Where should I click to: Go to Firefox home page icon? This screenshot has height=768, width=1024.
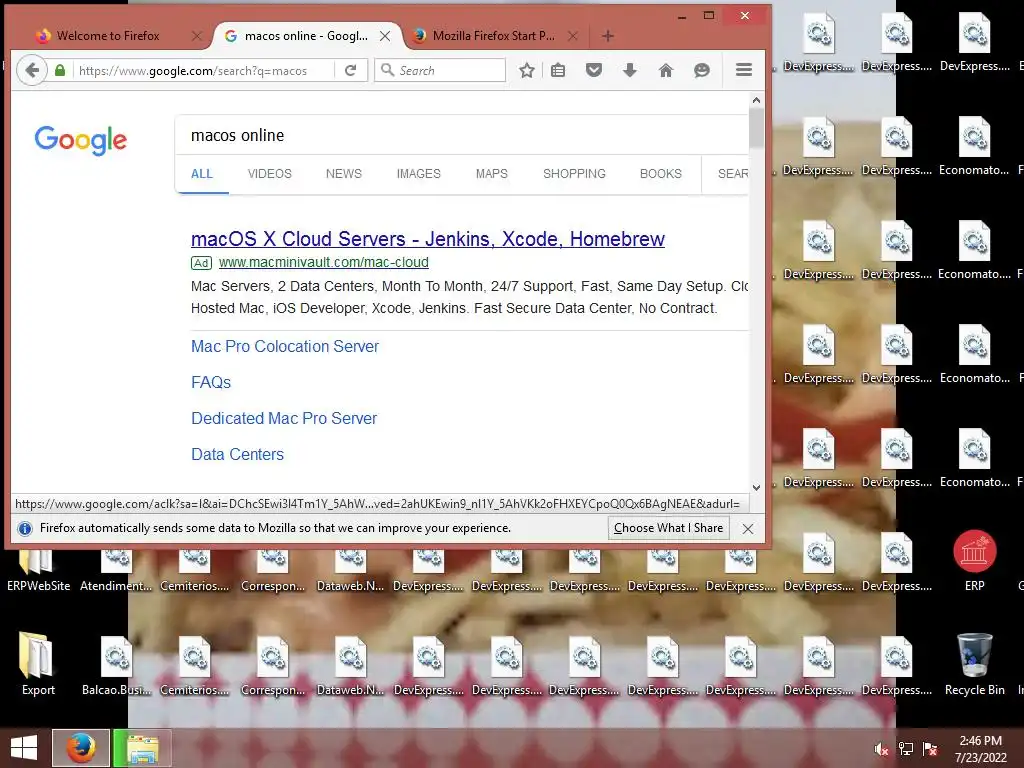[x=665, y=71]
